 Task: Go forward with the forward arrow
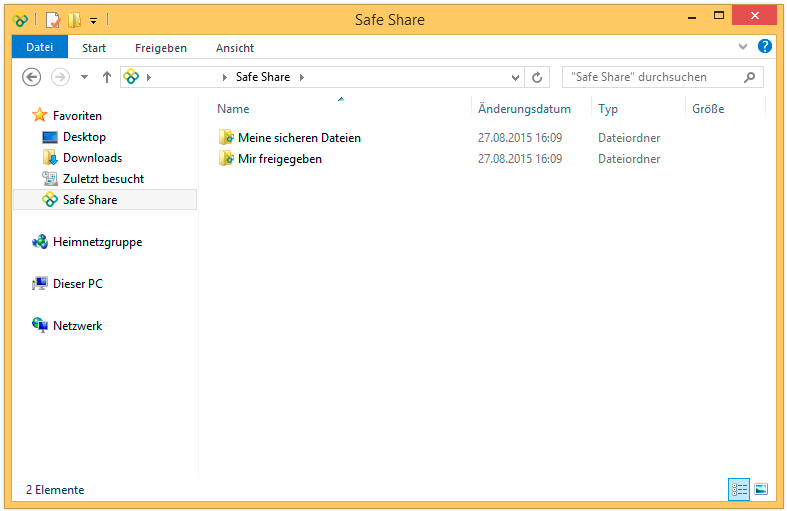[x=60, y=77]
